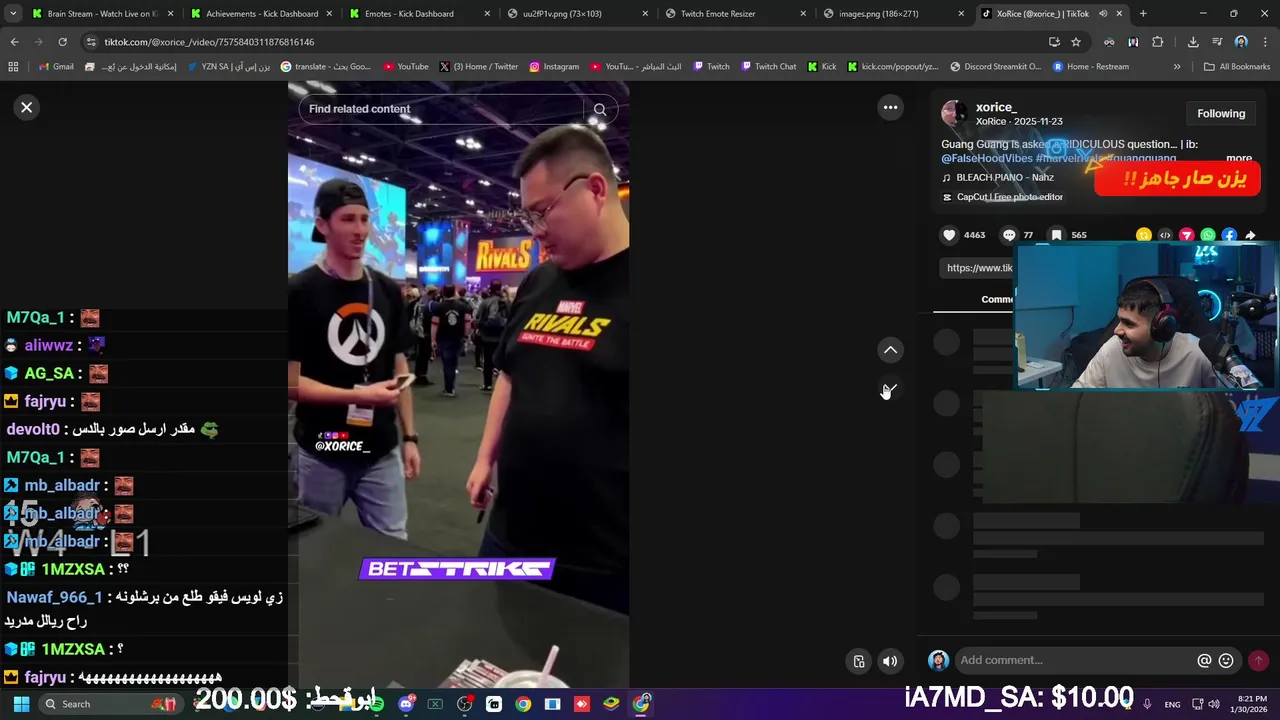Switch to images.png tab

coord(892,14)
